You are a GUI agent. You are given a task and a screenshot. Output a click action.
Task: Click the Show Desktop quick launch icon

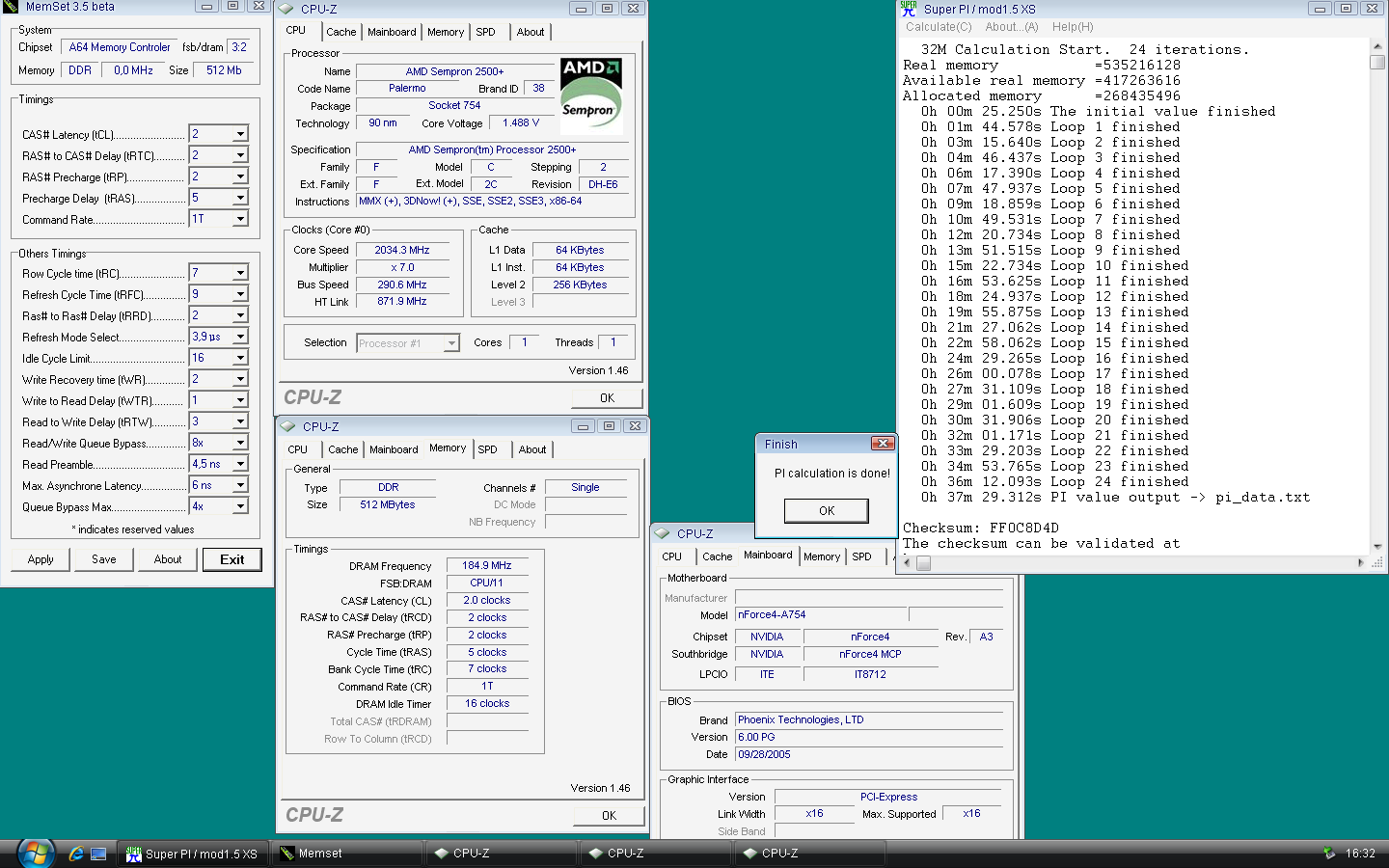(98, 854)
